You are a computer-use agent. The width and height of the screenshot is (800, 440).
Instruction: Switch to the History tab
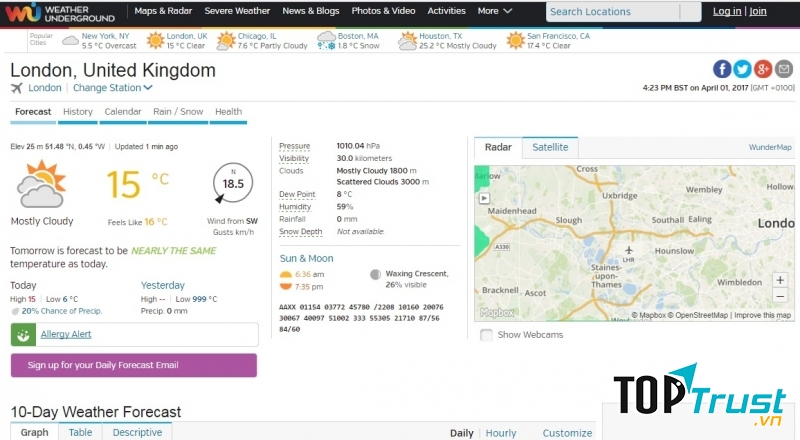(78, 112)
